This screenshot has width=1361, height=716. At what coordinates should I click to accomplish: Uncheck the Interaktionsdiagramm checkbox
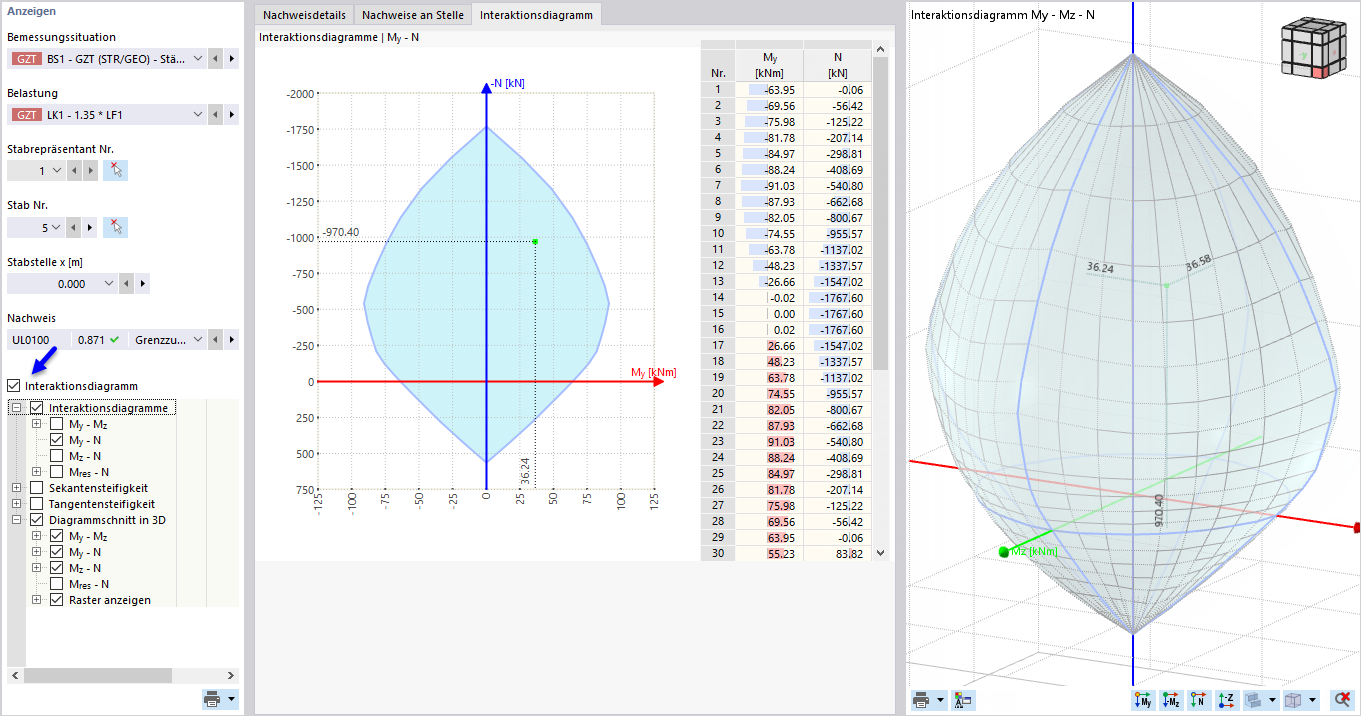click(x=14, y=385)
